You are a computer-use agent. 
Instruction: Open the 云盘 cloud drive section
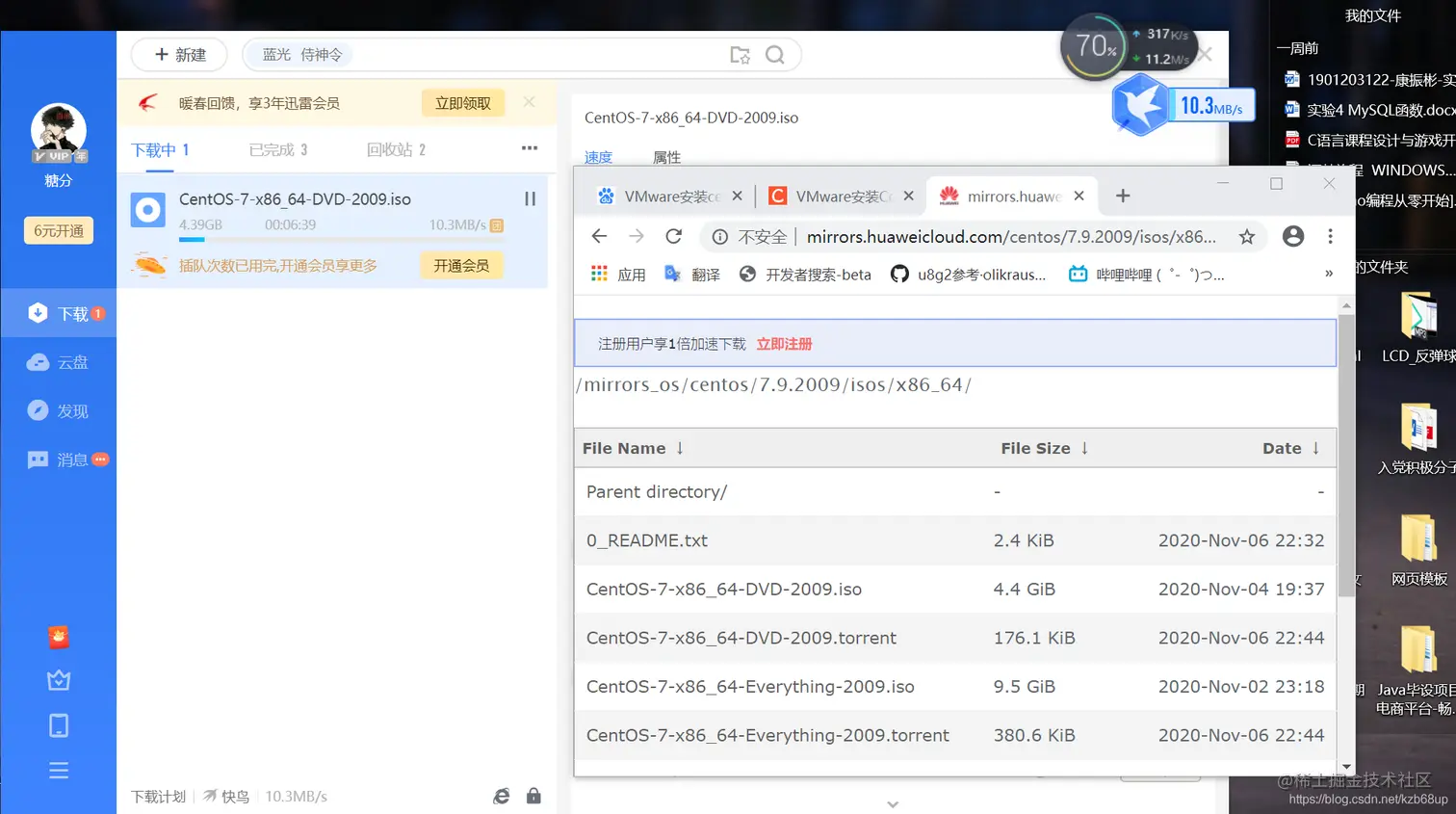[x=59, y=362]
